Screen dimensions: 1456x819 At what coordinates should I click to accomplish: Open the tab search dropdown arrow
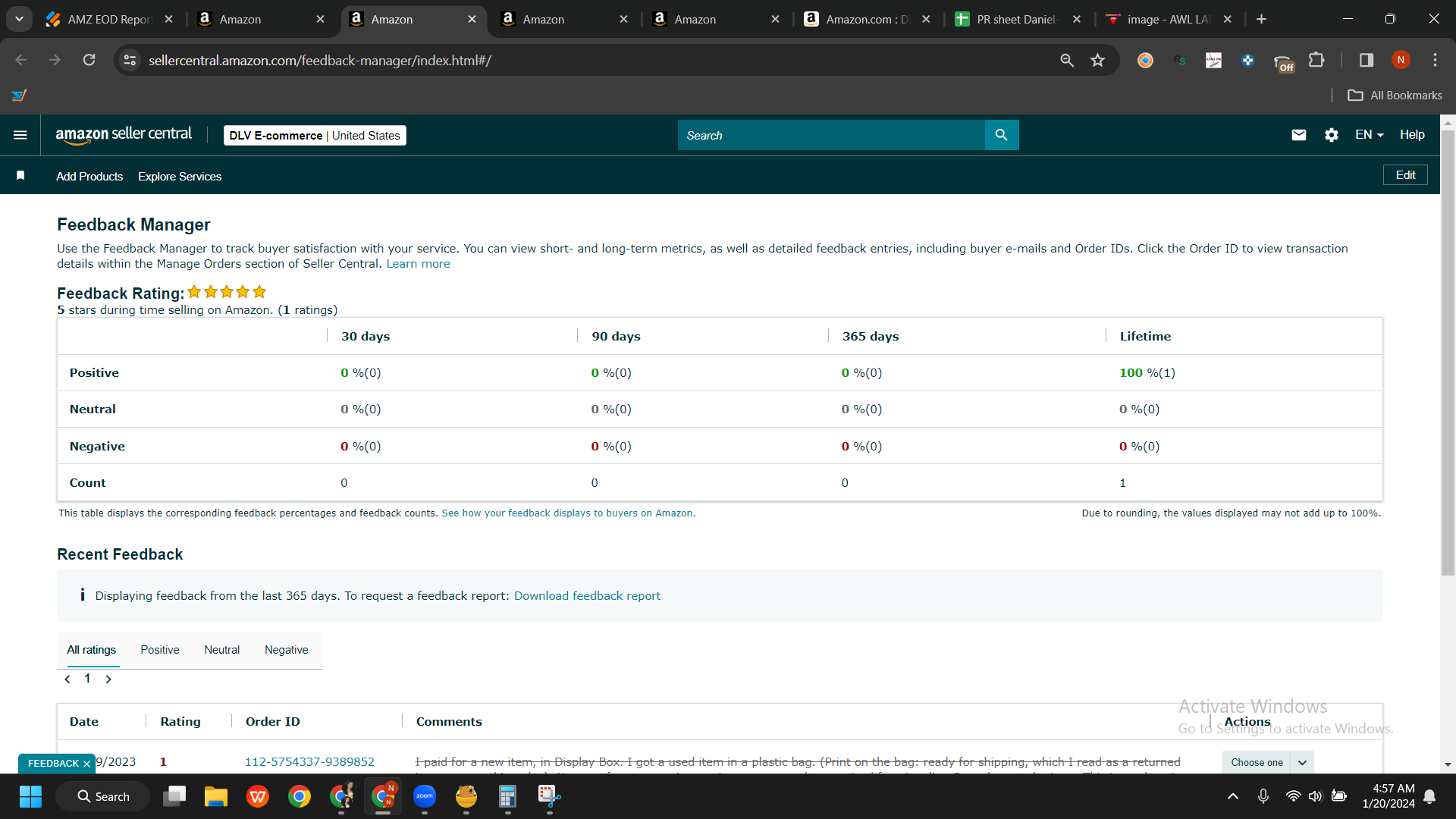[19, 19]
